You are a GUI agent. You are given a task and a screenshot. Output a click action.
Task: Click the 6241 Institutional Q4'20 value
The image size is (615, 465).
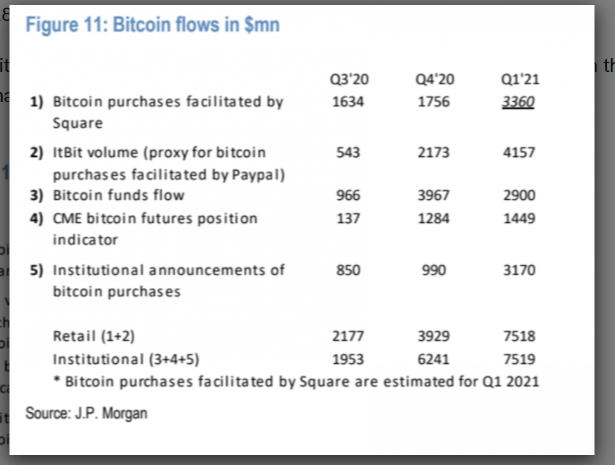pos(433,358)
